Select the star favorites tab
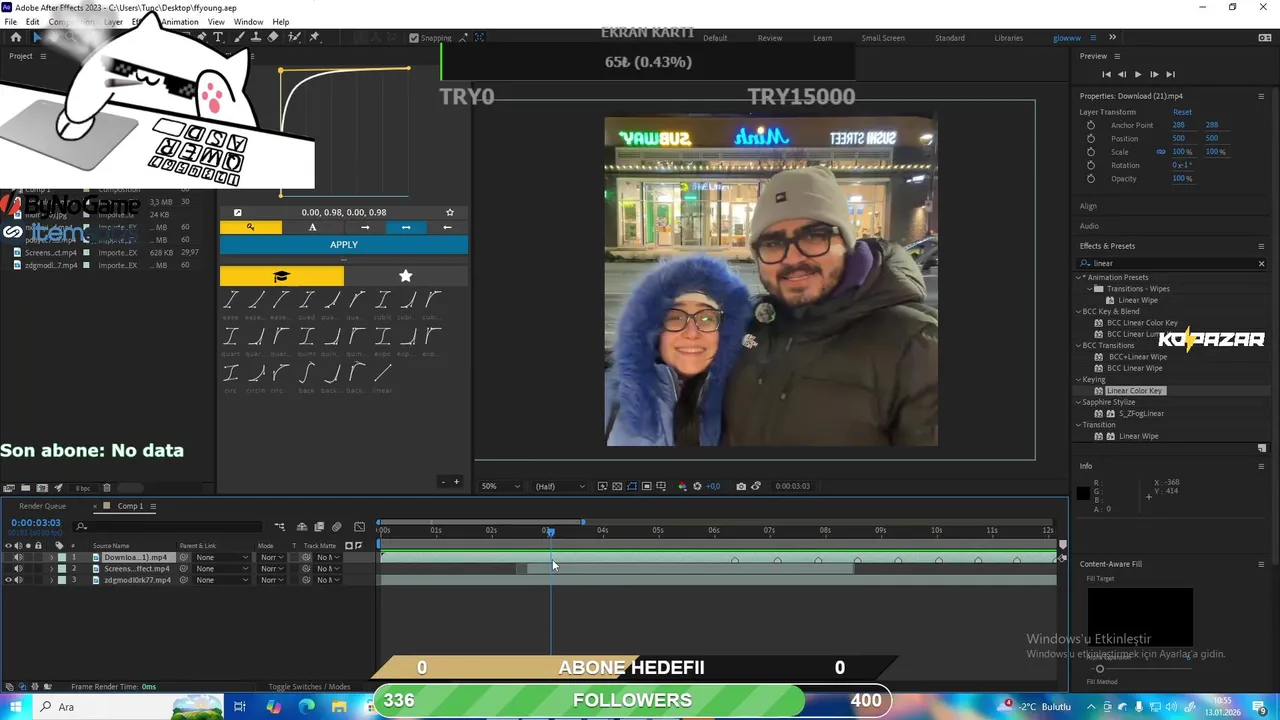Screen dimensions: 1280x720 [405, 276]
